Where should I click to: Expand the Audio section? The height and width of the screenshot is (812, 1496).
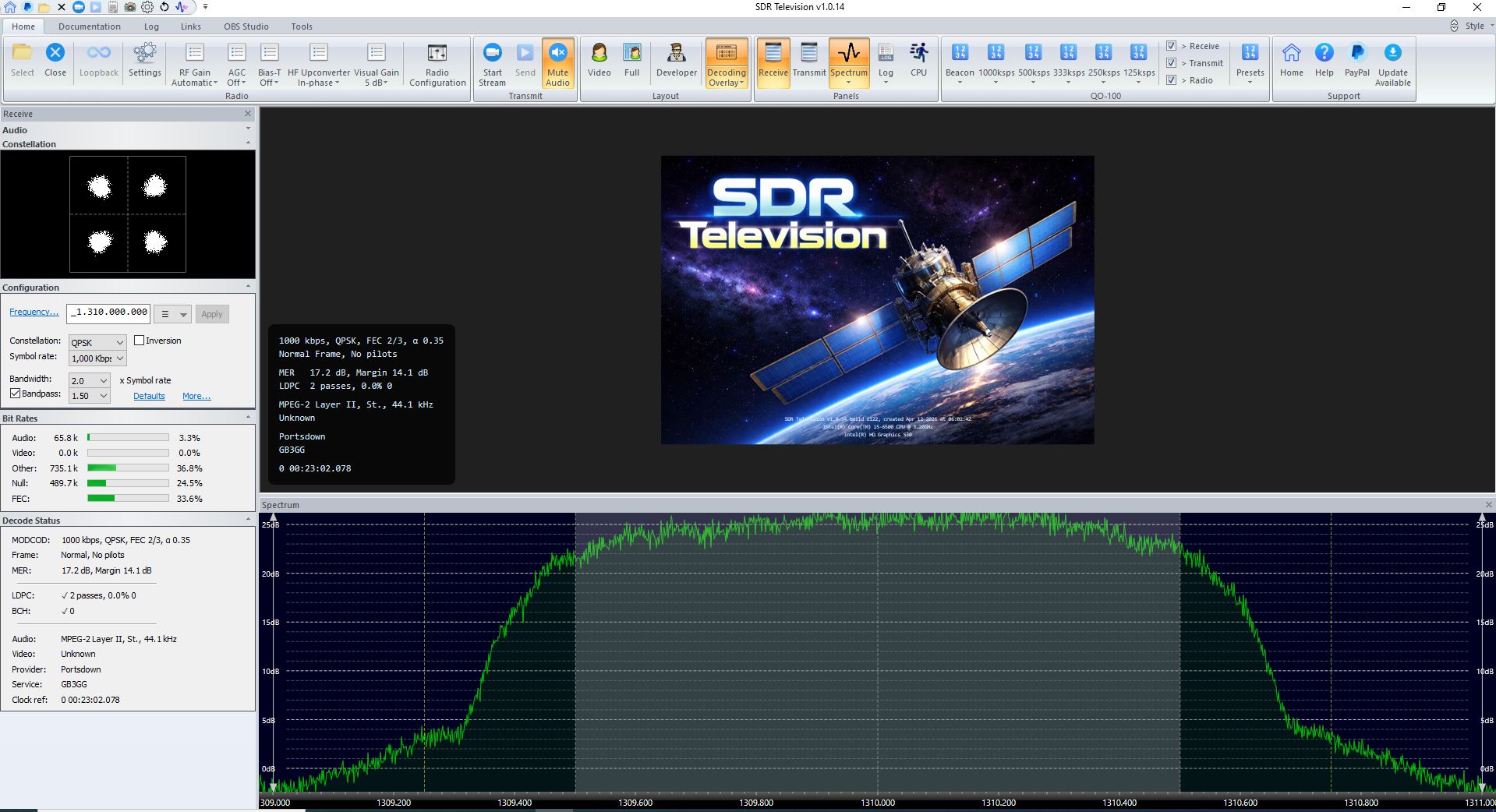pos(249,129)
